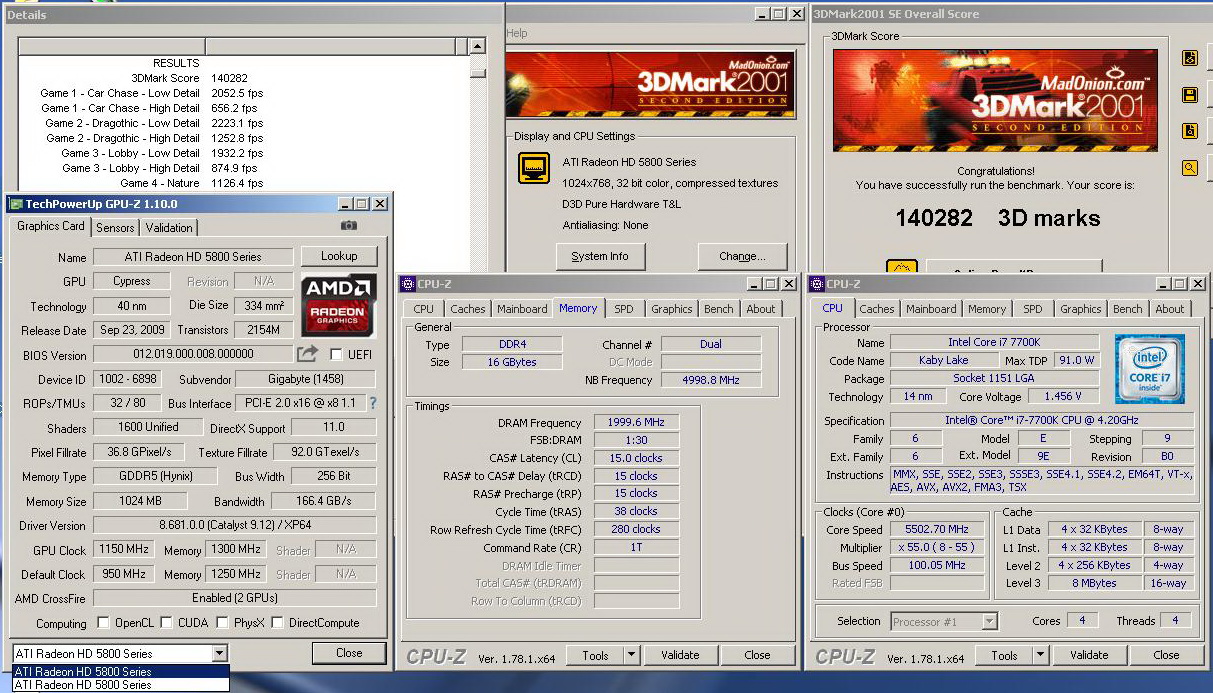Click the yellow monitor icon in 3DMark settings
Viewport: 1213px width, 693px height.
(x=534, y=168)
